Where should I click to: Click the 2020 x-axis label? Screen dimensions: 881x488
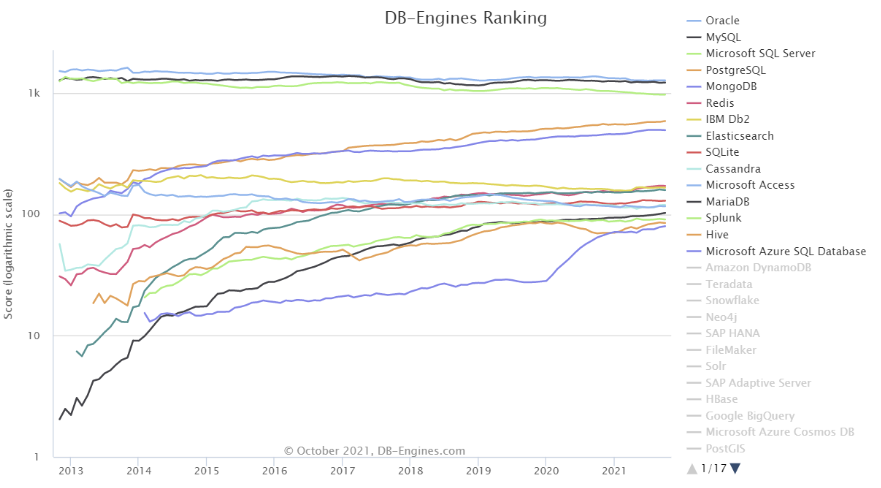click(546, 471)
